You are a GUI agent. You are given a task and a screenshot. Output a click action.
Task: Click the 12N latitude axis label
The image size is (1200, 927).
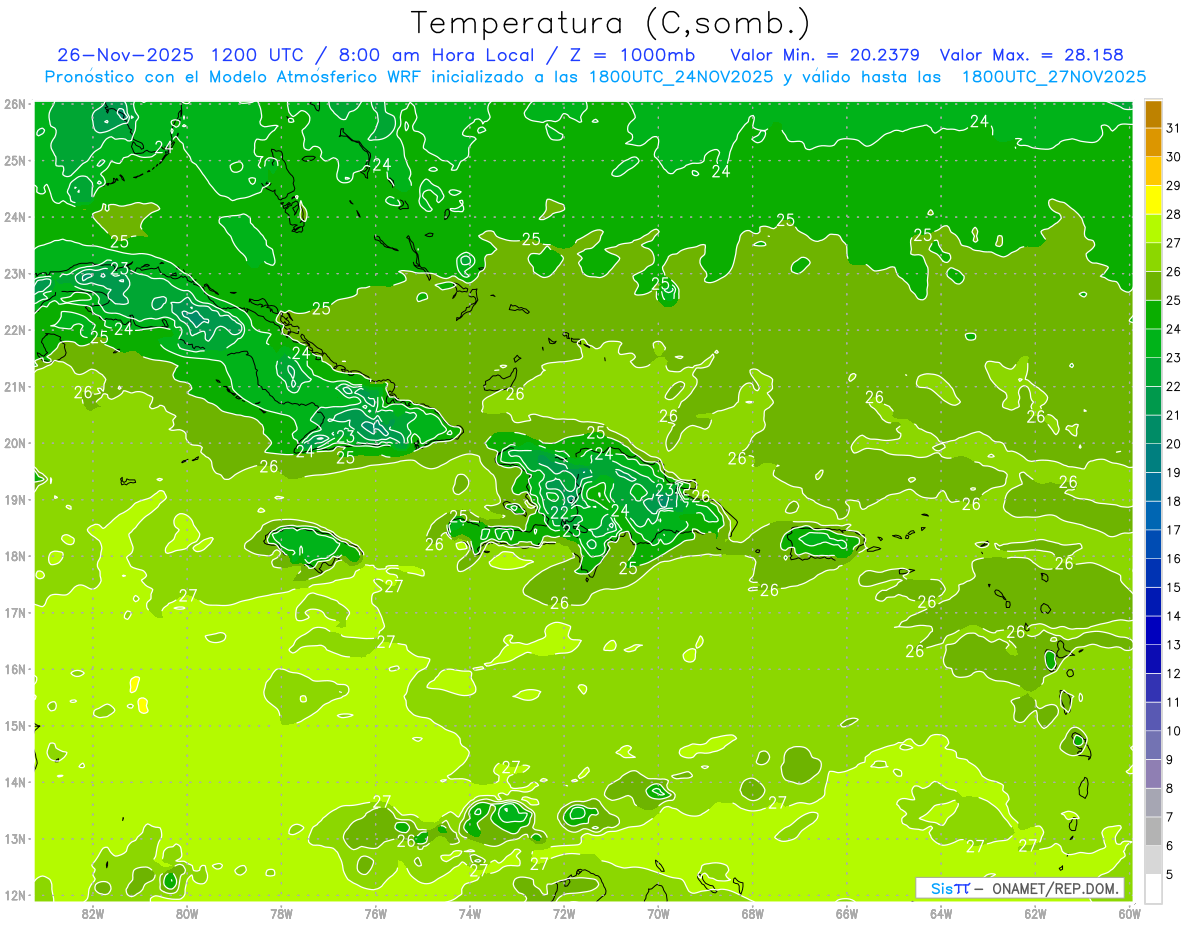pos(15,895)
